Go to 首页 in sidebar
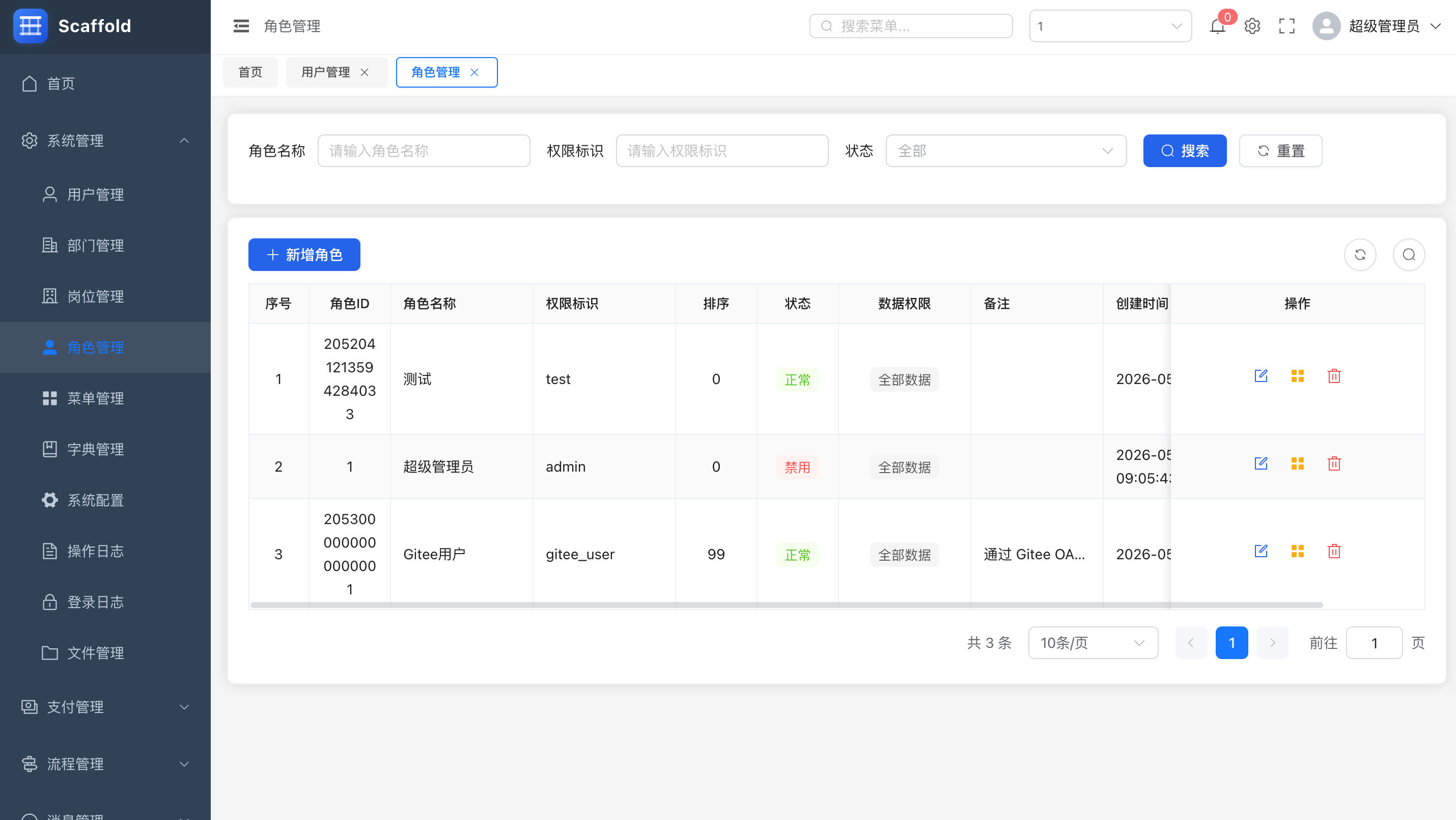 (105, 84)
